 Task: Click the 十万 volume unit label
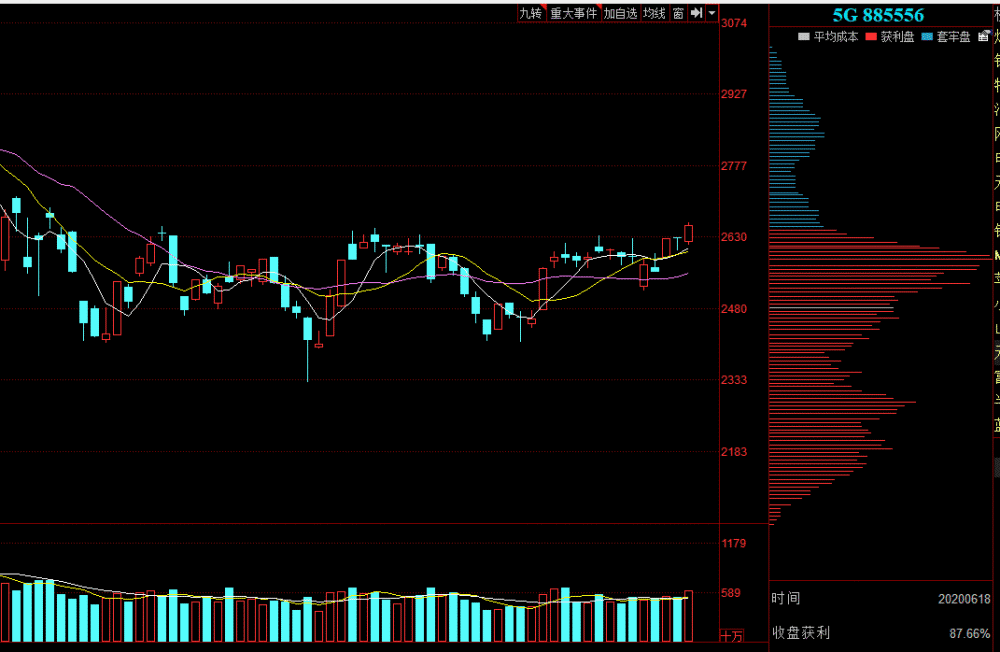[732, 636]
